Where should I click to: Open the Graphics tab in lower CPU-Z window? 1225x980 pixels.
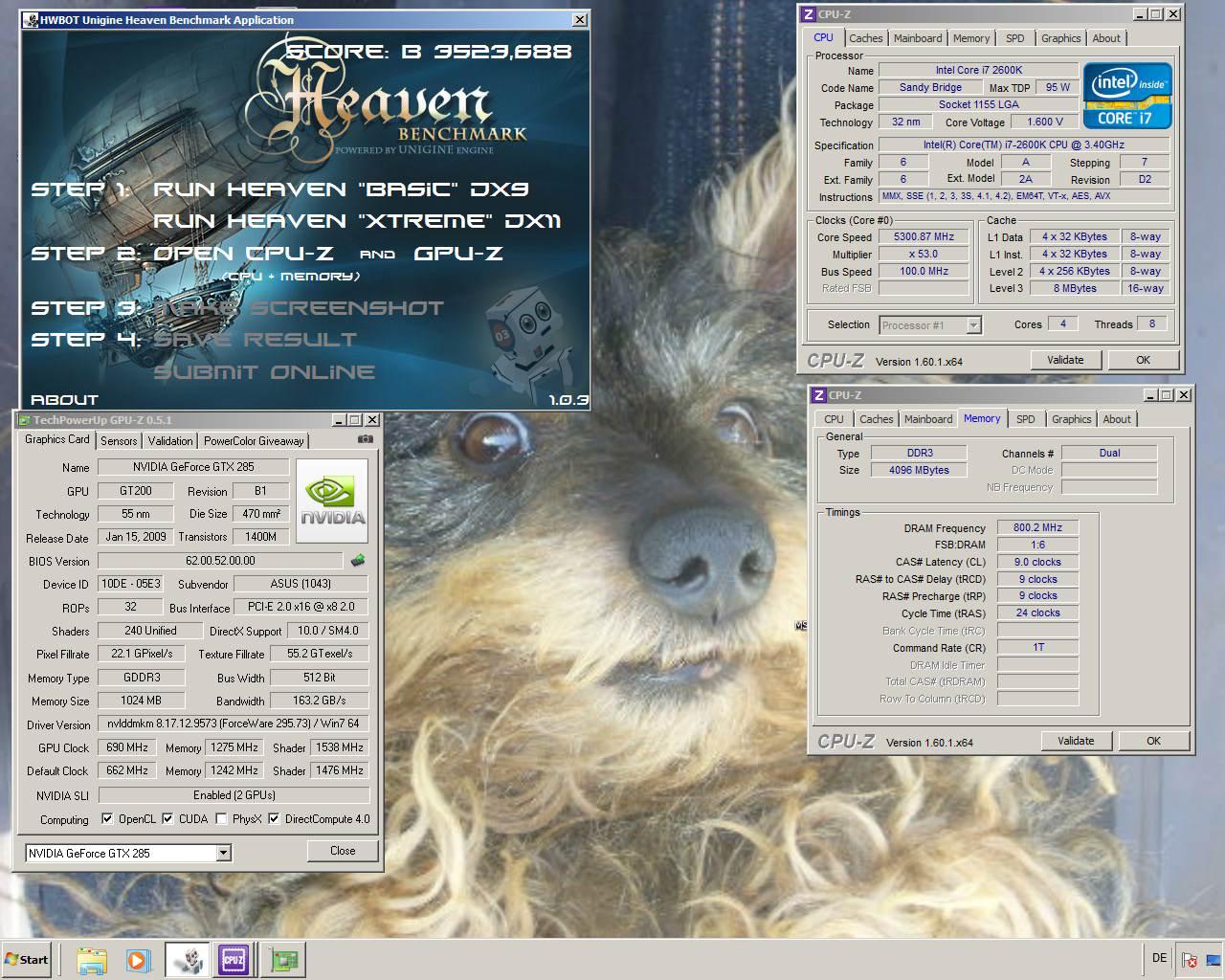[1072, 419]
